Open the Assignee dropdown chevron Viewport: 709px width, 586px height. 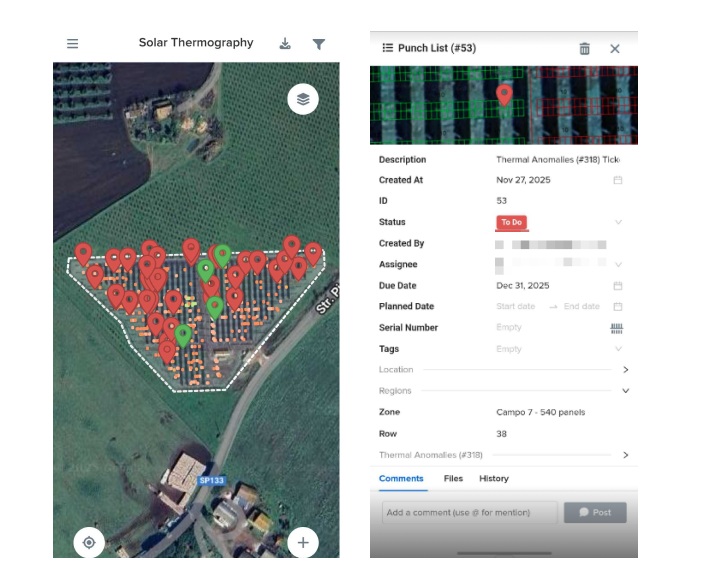[x=618, y=265]
